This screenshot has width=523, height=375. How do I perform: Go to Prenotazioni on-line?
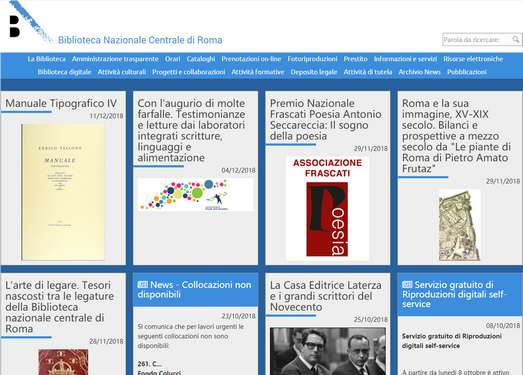click(x=251, y=59)
